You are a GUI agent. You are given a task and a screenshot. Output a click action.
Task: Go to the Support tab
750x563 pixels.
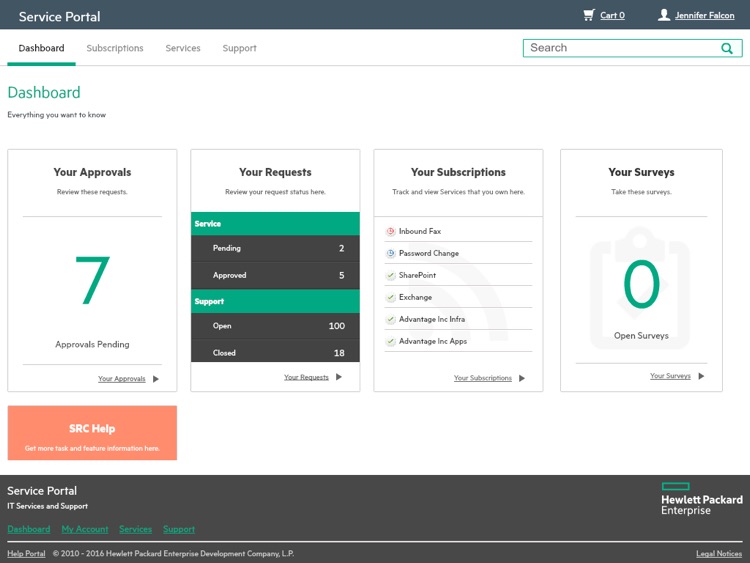239,48
